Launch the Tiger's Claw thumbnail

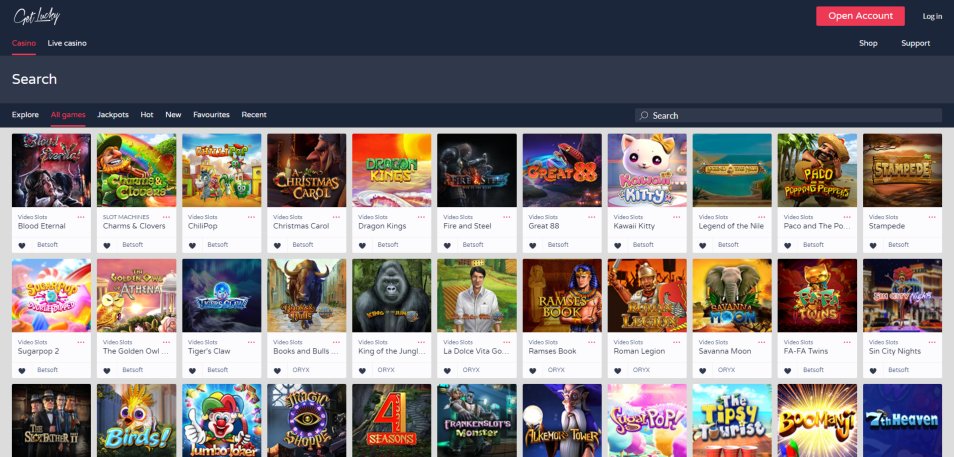click(221, 296)
